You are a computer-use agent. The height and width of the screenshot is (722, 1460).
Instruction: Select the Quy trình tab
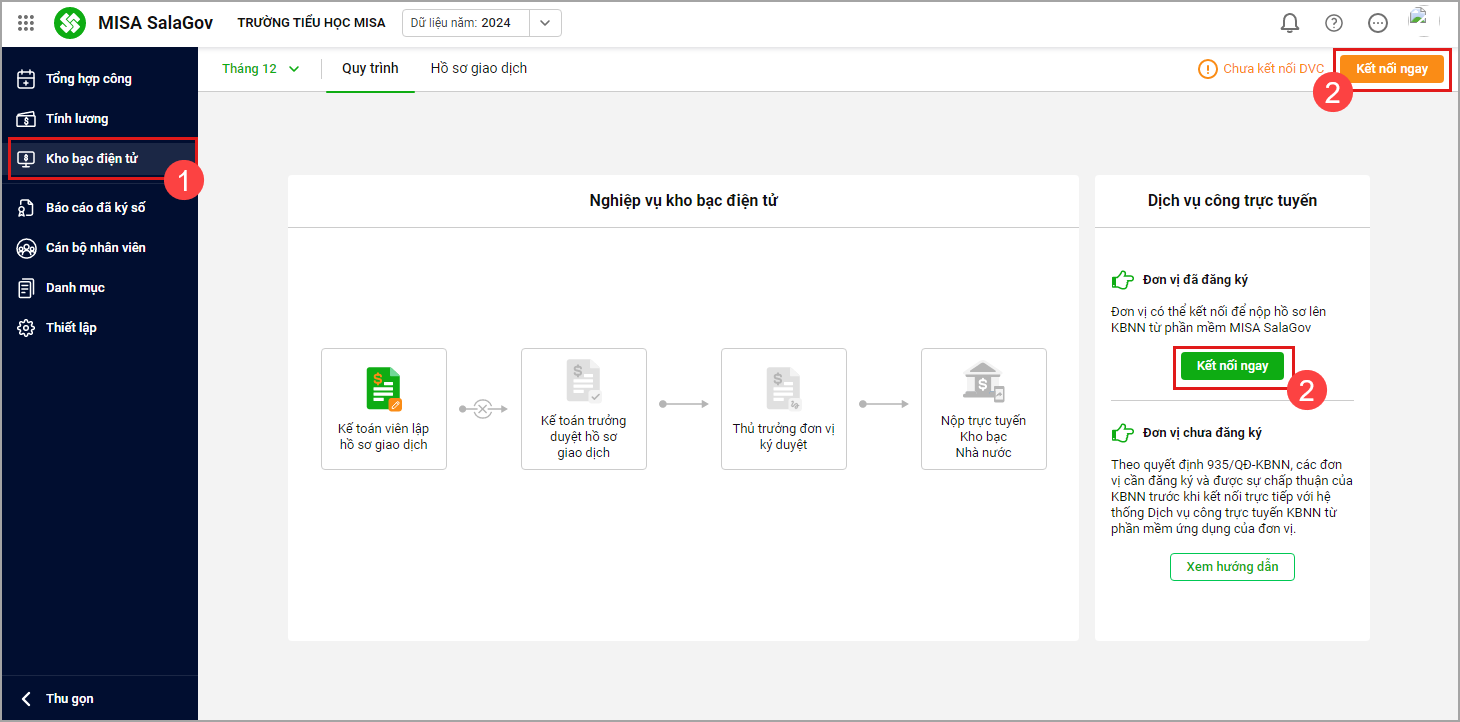(370, 69)
